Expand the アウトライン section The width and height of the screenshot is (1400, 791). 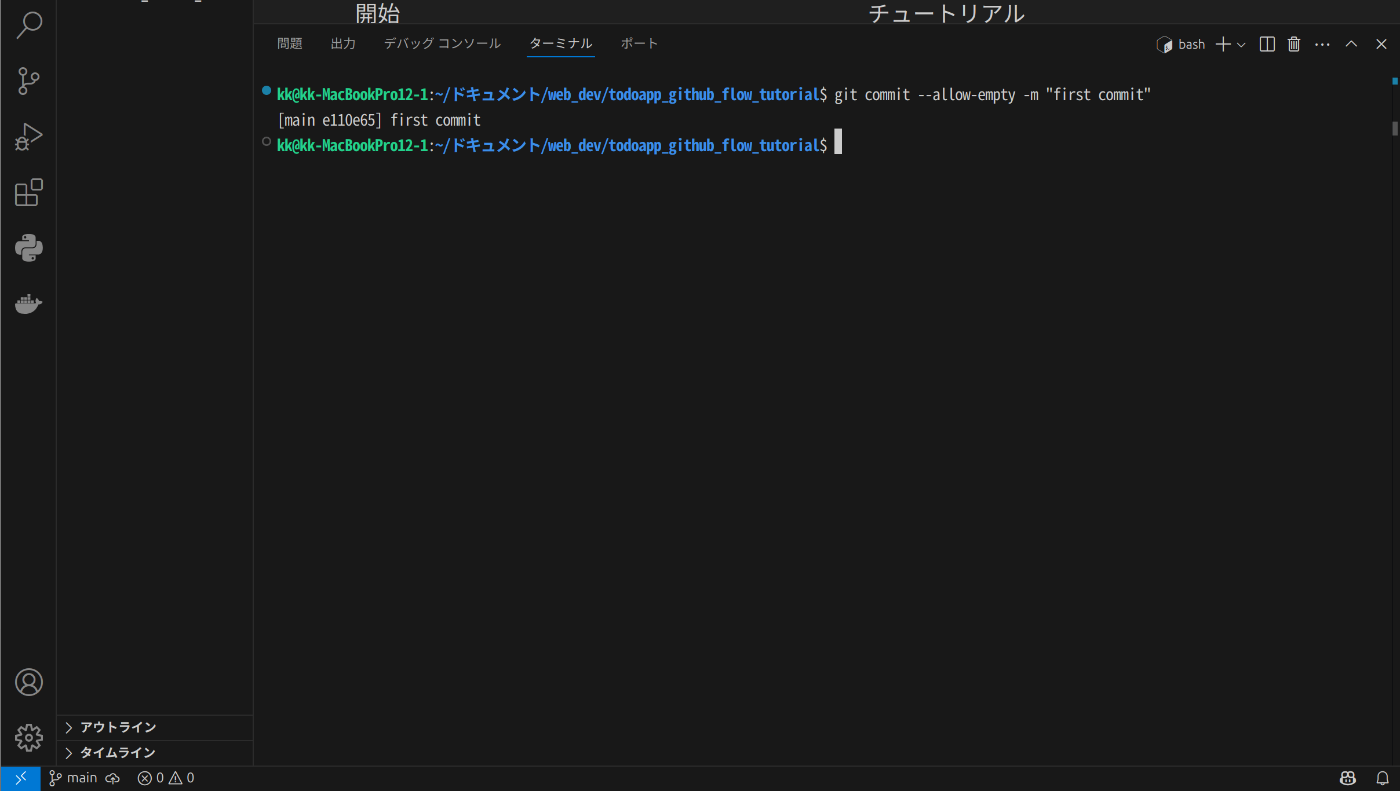coord(155,728)
